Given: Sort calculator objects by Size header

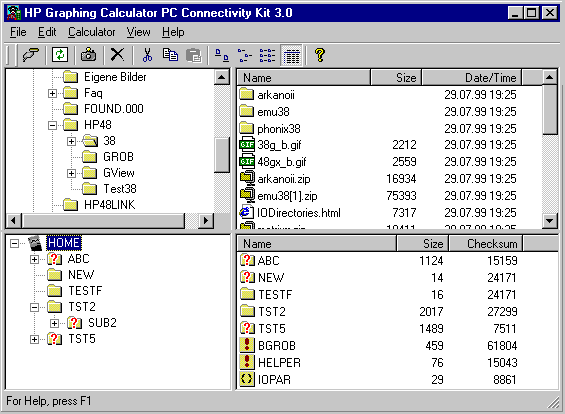Looking at the screenshot, I should [422, 244].
